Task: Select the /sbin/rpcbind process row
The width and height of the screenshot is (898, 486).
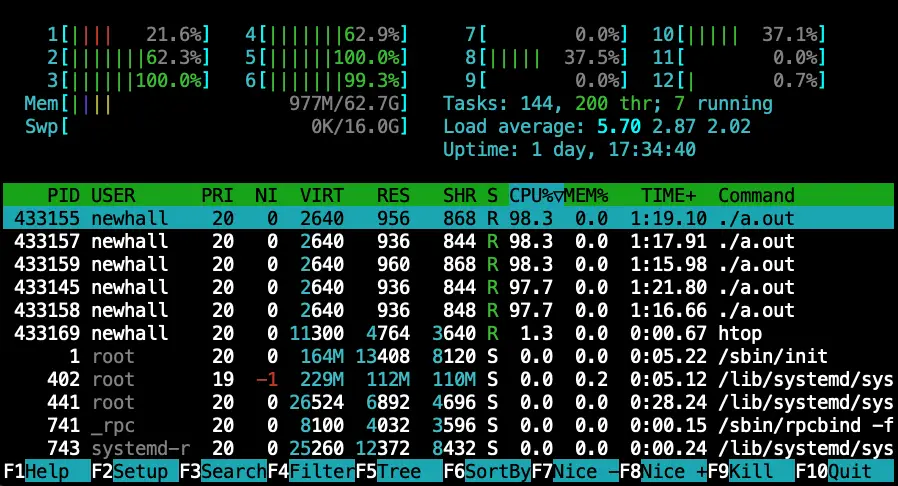Action: point(448,425)
